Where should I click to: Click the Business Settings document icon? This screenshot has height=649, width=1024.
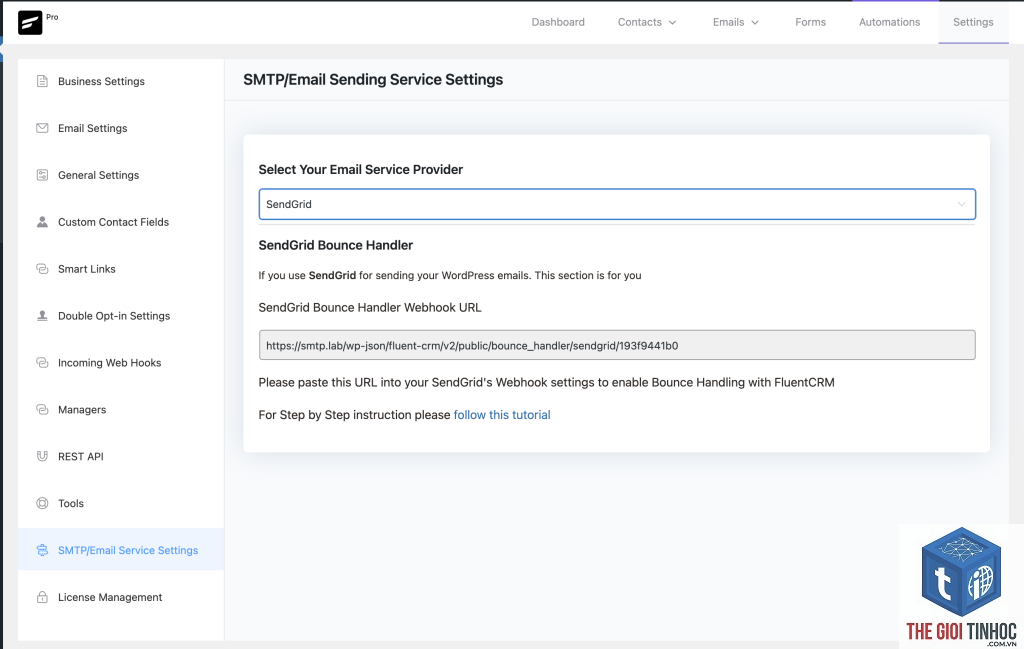click(x=42, y=81)
